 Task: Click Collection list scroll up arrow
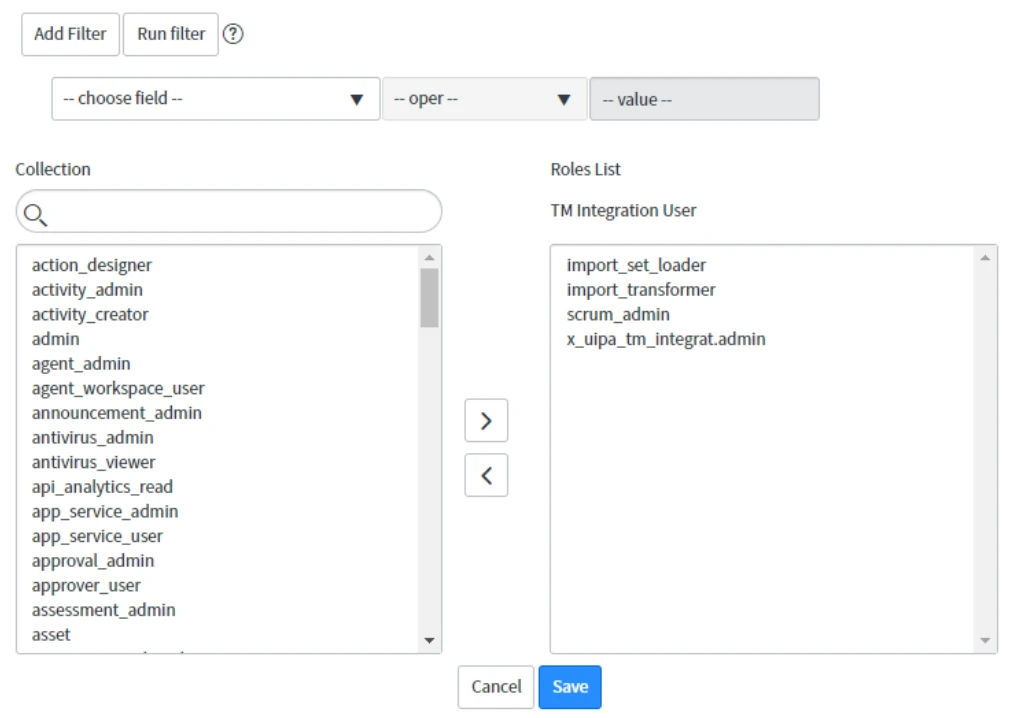429,257
